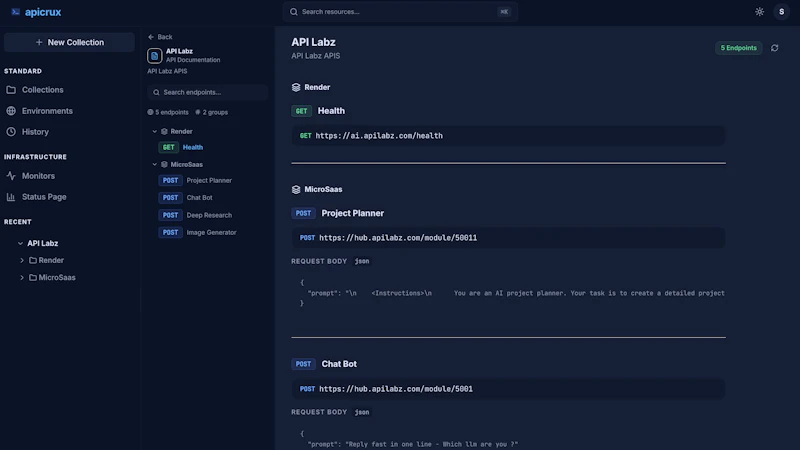Click the MicroSaas folder icon under Recent
The height and width of the screenshot is (450, 800).
point(33,278)
